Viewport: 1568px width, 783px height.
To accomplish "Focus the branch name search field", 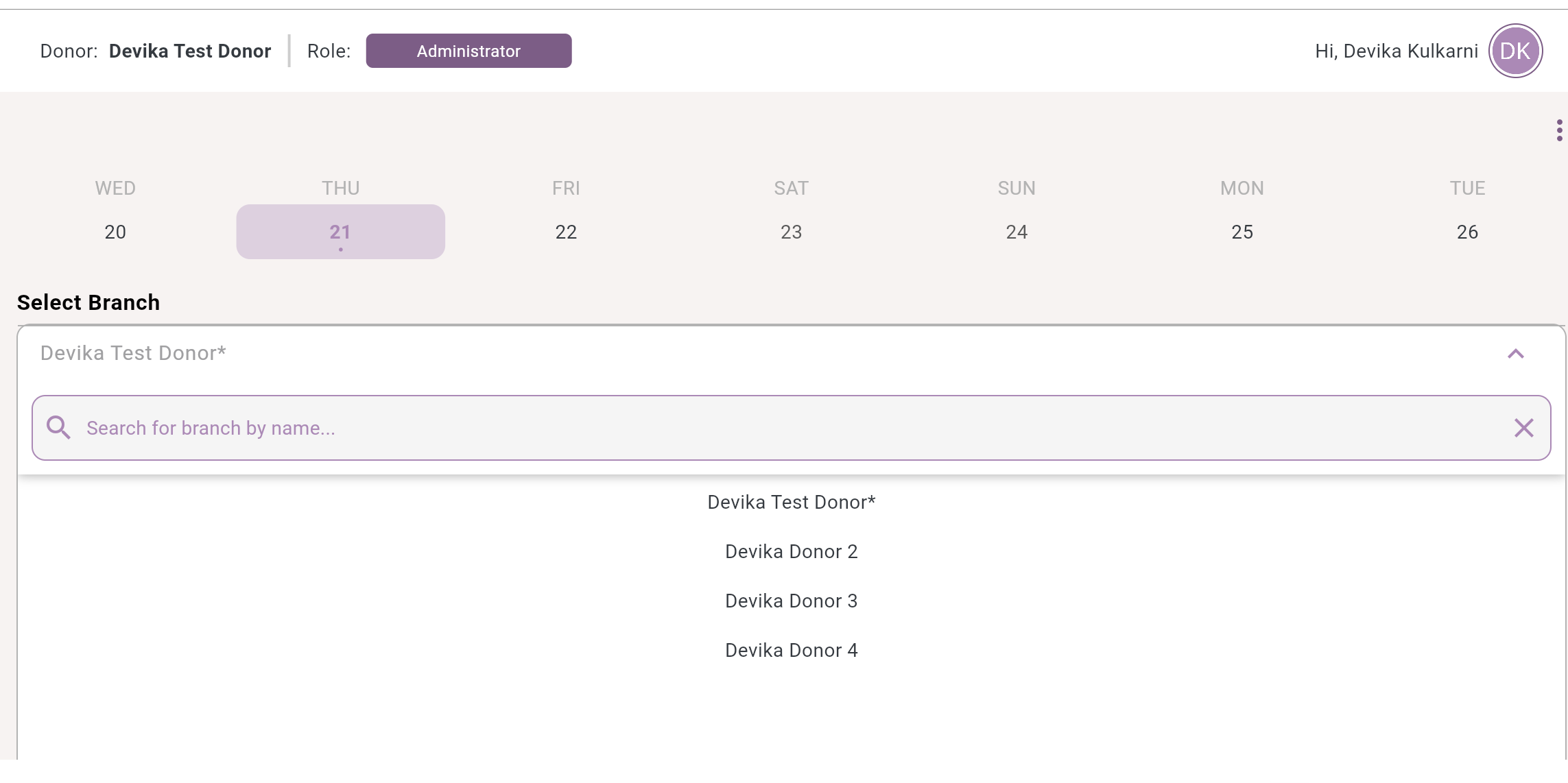I will pyautogui.click(x=789, y=428).
